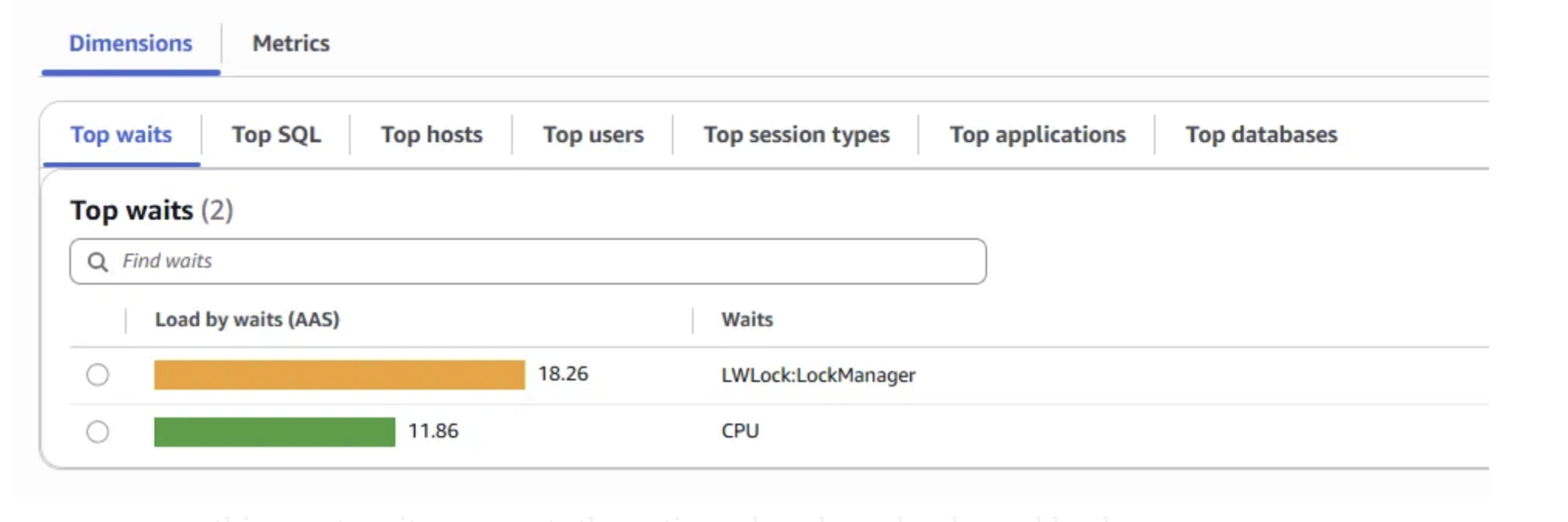Click the magnifier icon in the search box
This screenshot has height=522, width=1568.
[98, 262]
